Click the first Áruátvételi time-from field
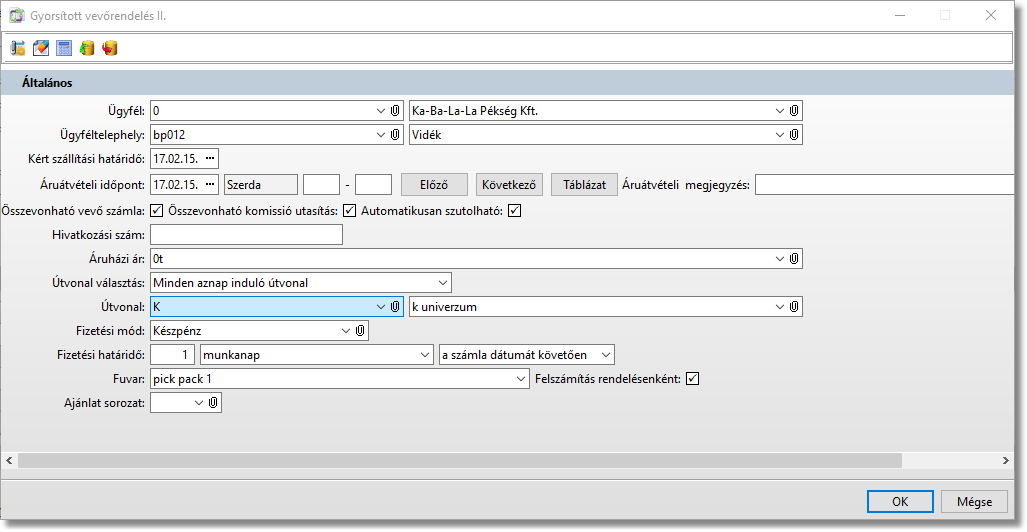This screenshot has width=1027, height=532. coord(322,185)
